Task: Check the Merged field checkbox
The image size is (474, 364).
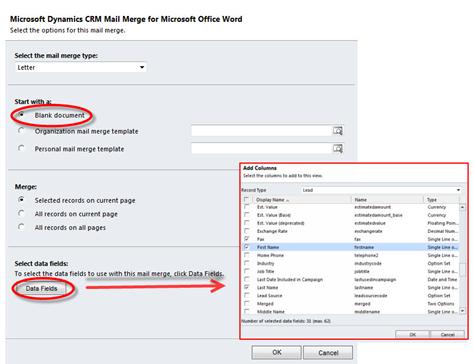Action: (247, 303)
